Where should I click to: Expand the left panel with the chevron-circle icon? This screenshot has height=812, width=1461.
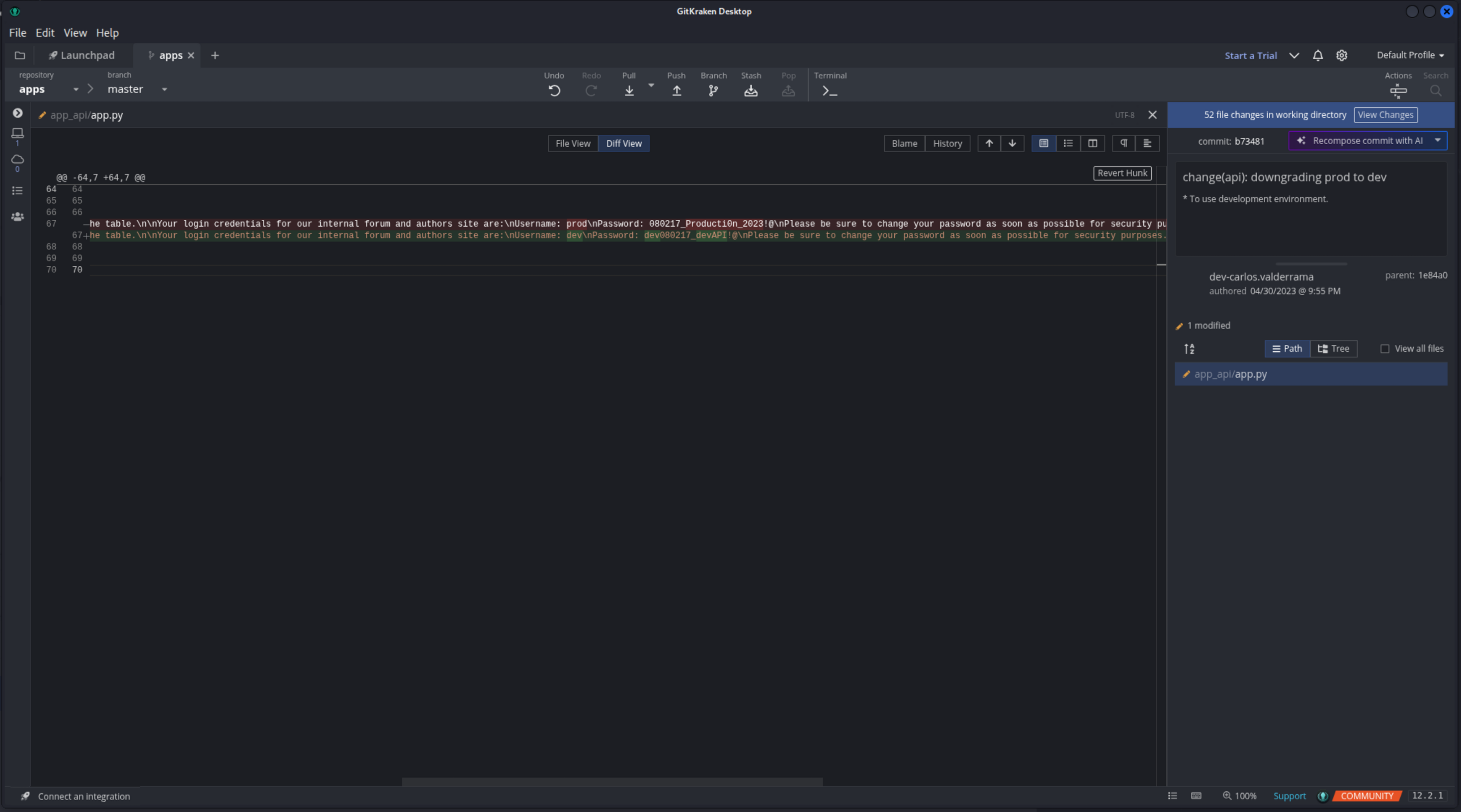pos(17,113)
